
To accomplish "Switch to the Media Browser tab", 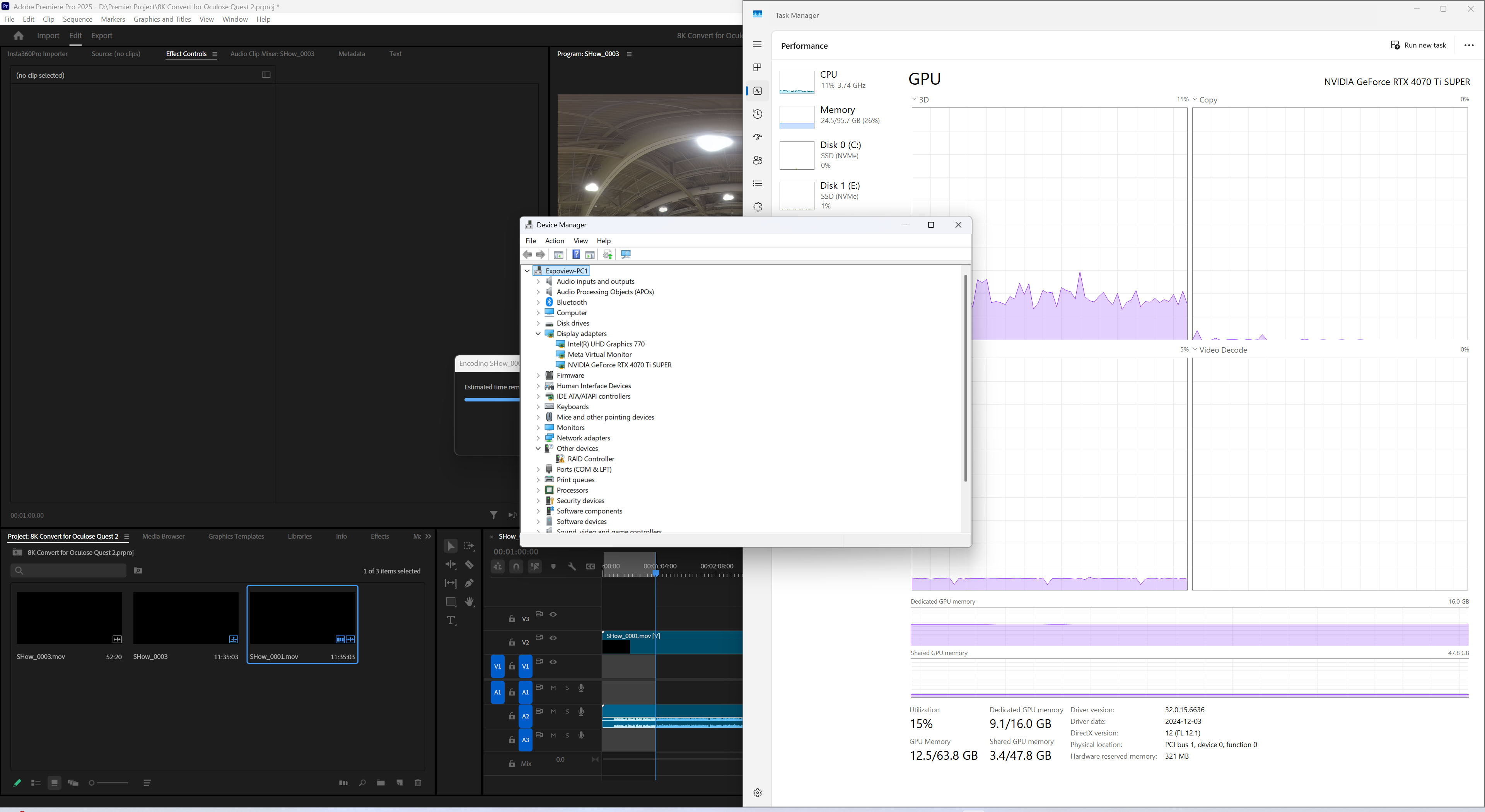I will 163,537.
